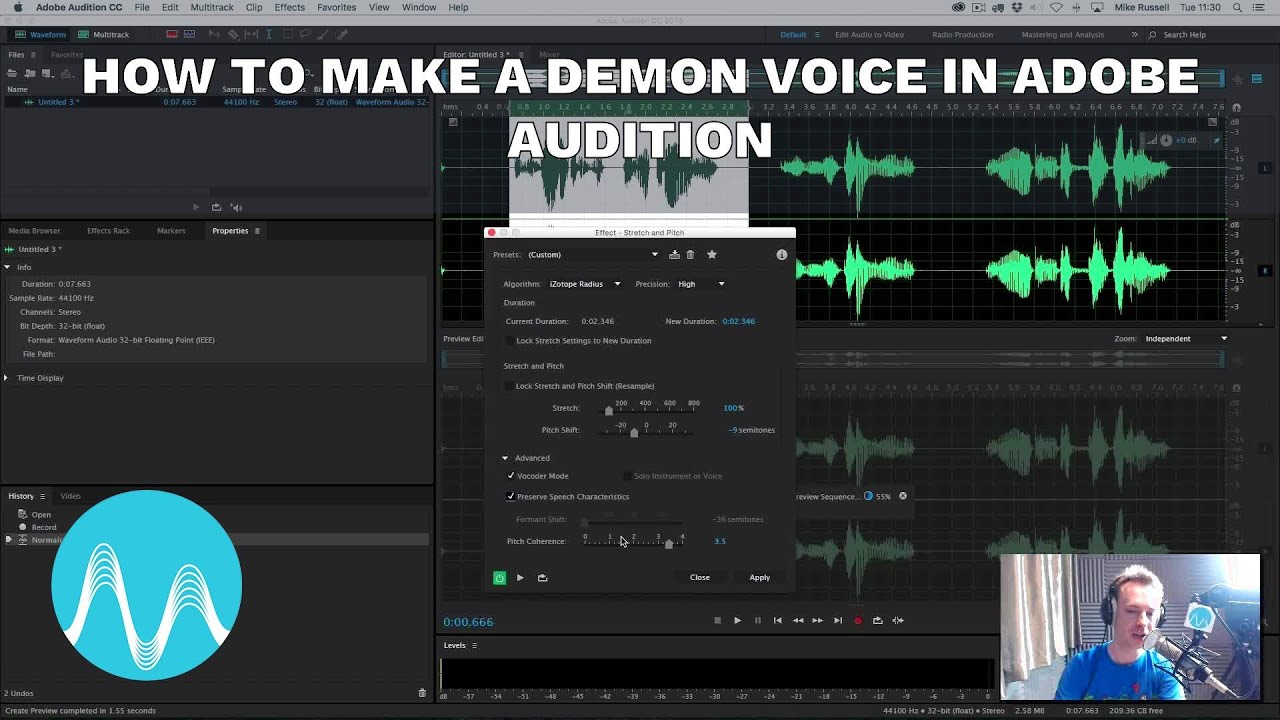
Task: Click Apply in Stretch and Pitch dialog
Action: [760, 577]
